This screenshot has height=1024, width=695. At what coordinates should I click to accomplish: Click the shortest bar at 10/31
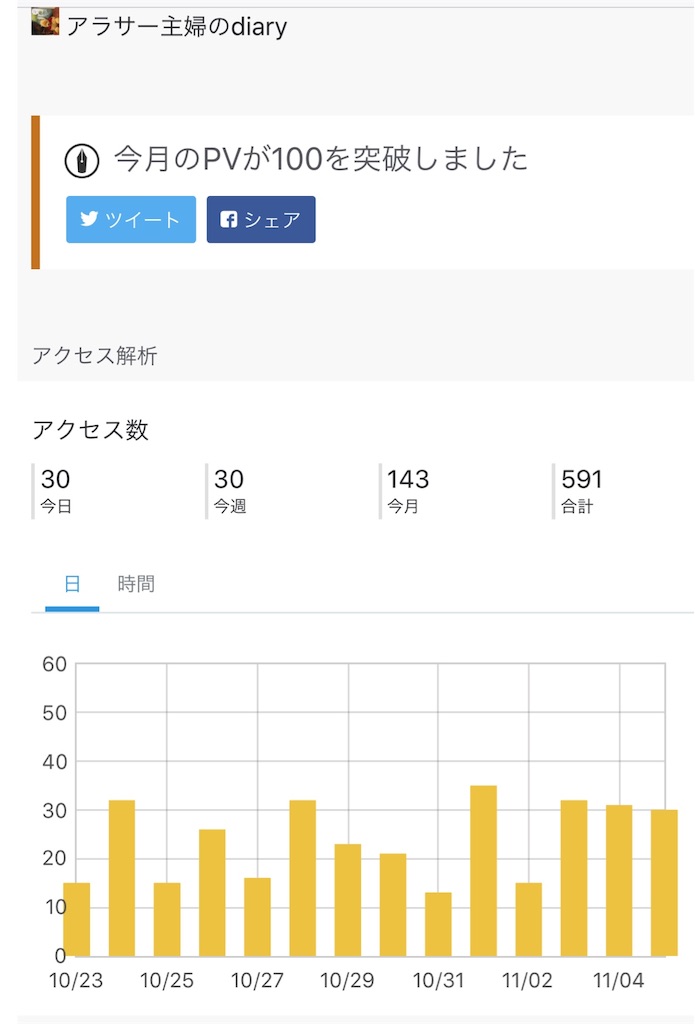tap(438, 924)
